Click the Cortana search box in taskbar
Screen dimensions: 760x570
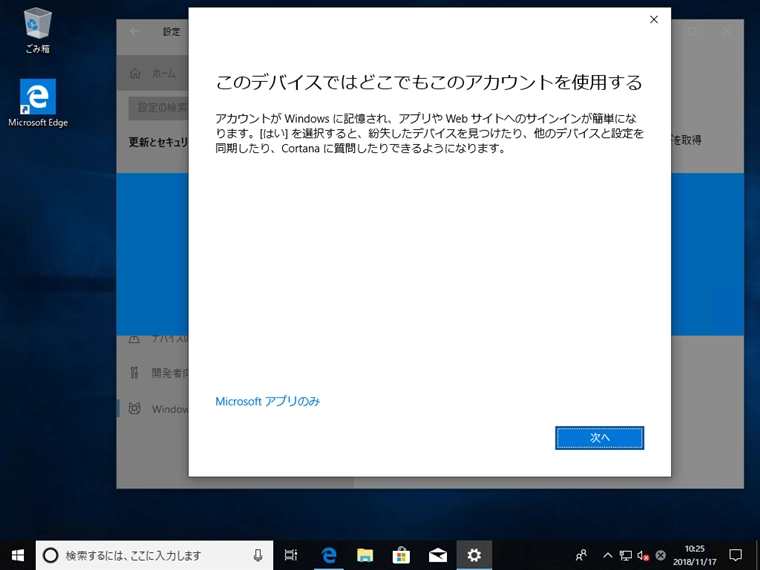pos(154,555)
